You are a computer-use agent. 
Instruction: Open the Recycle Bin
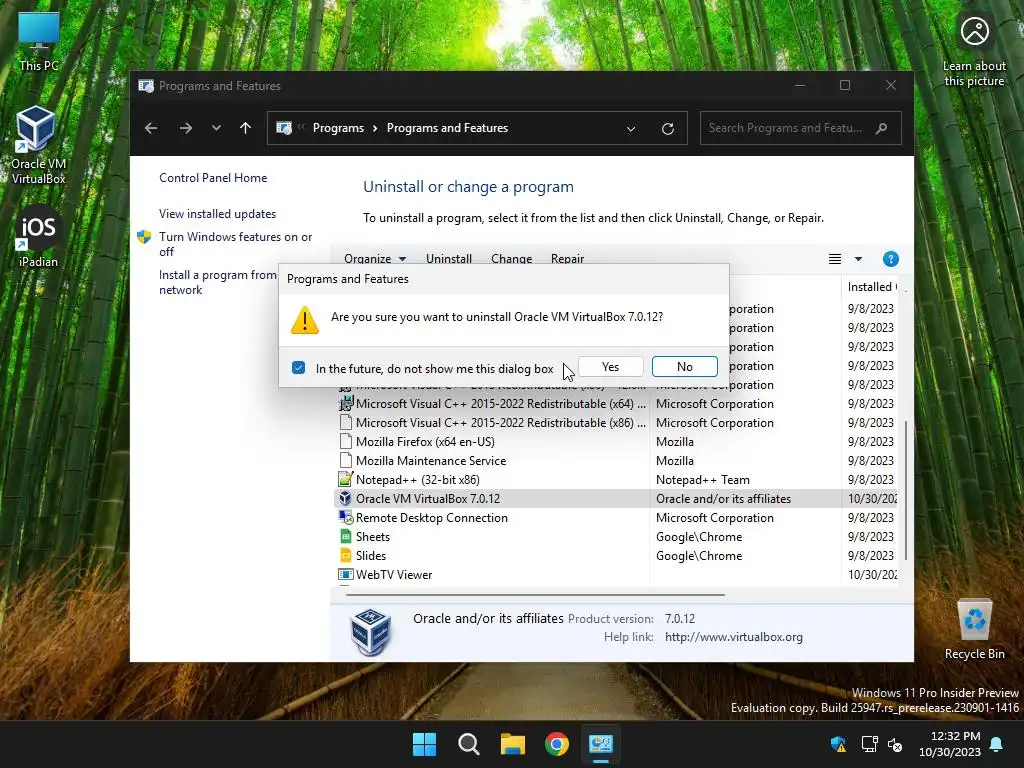(x=974, y=630)
